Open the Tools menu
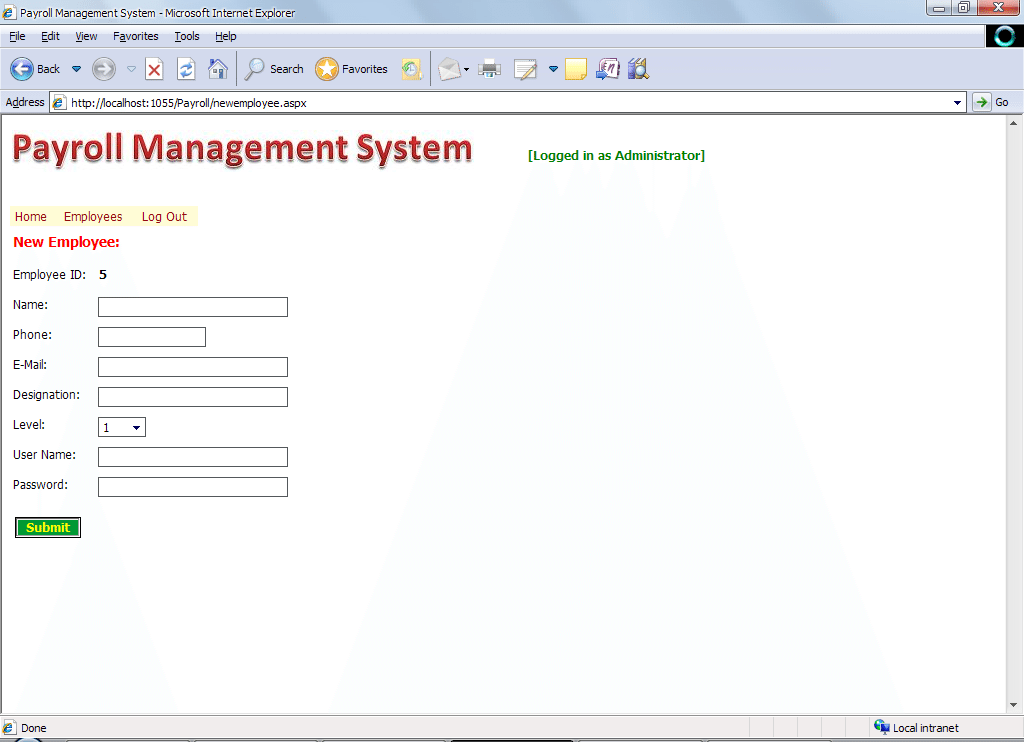The width and height of the screenshot is (1024, 742). click(187, 36)
